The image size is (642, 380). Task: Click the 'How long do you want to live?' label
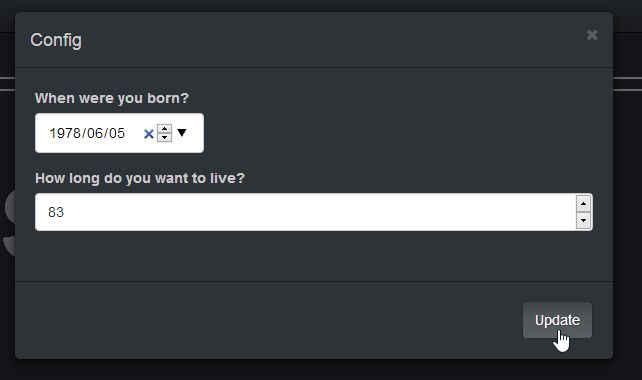pyautogui.click(x=140, y=178)
